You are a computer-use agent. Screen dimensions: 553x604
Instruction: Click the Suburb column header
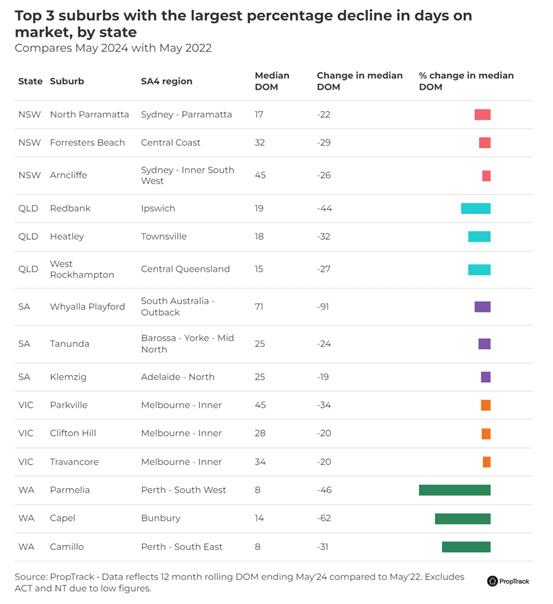pos(67,81)
